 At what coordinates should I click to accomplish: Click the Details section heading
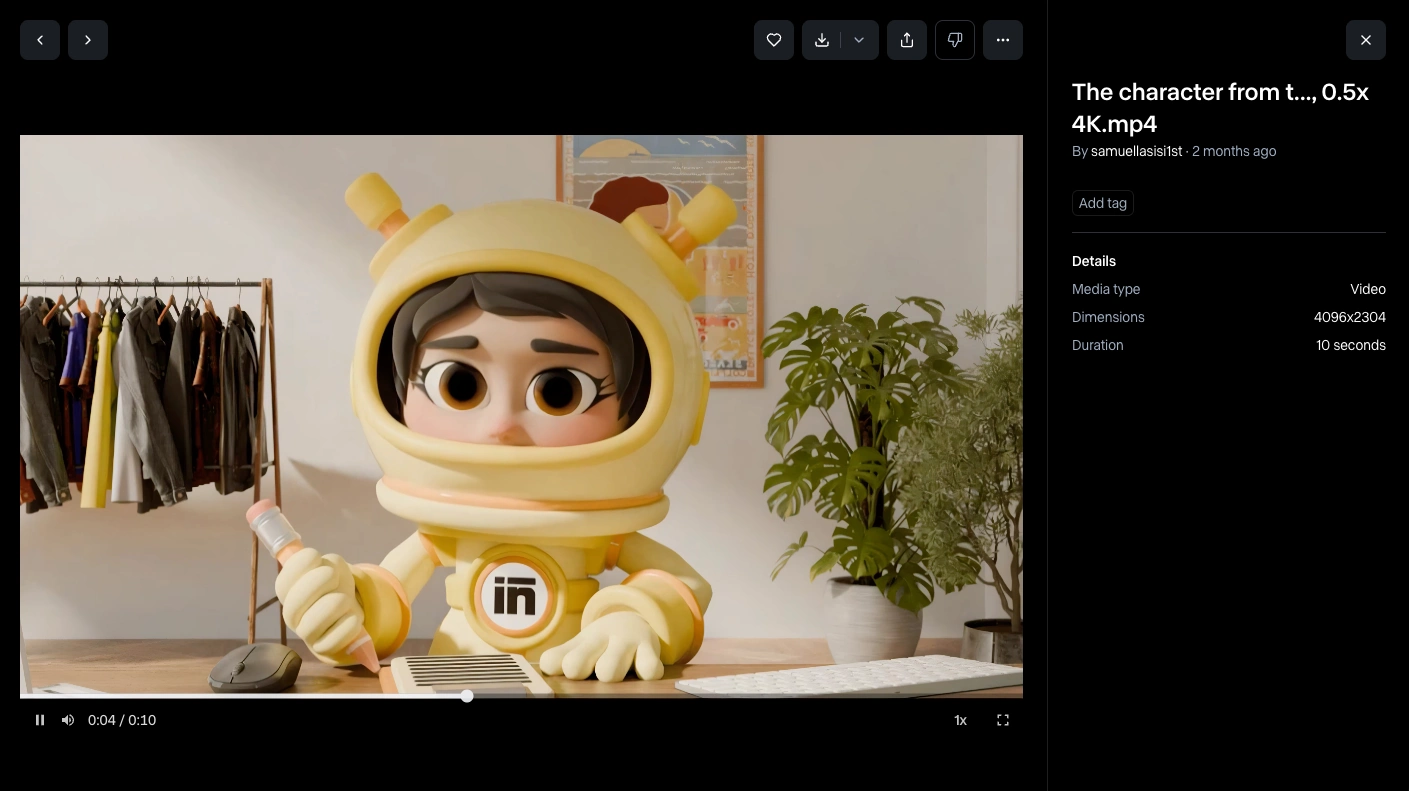pyautogui.click(x=1094, y=261)
